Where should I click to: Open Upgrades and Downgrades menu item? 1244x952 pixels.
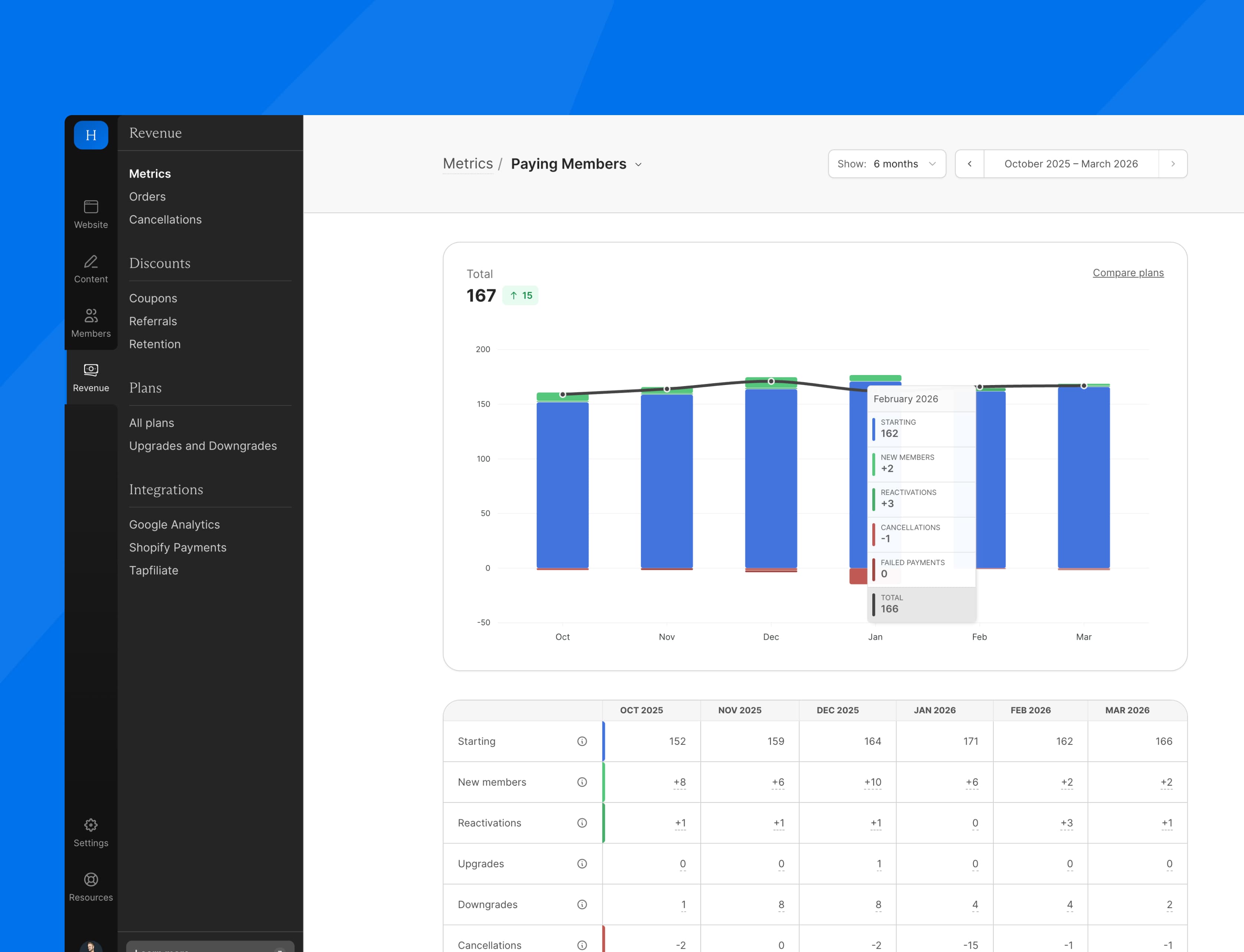click(202, 446)
